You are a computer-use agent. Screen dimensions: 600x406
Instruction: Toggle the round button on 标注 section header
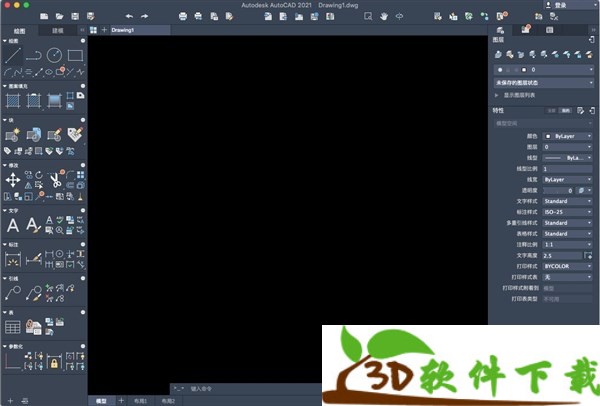83,245
